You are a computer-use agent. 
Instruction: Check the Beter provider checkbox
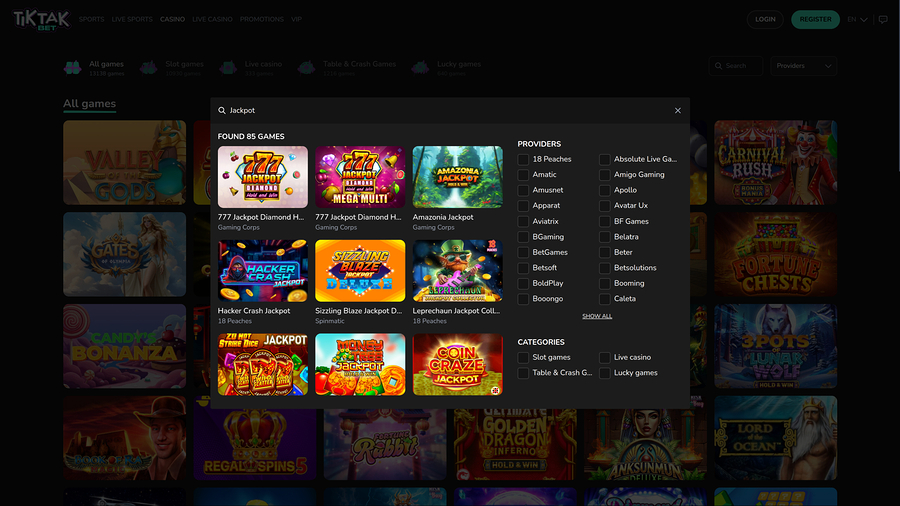pyautogui.click(x=604, y=252)
